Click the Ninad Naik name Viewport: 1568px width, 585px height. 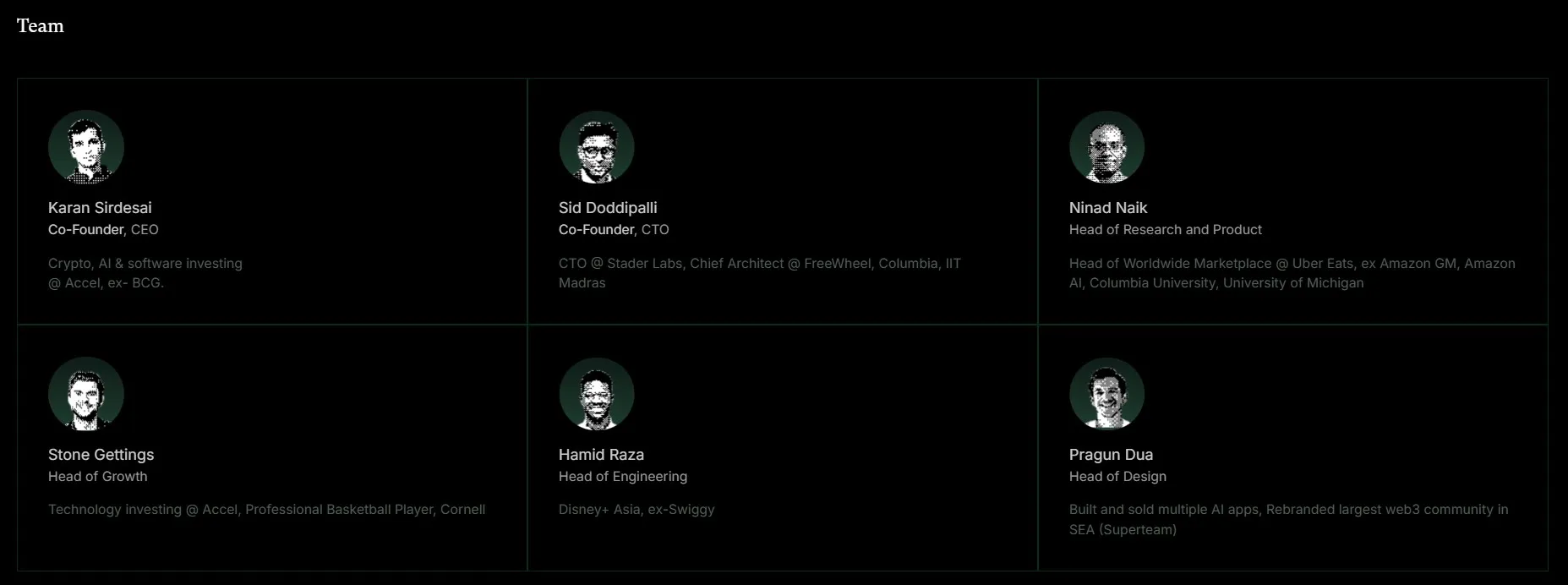(1108, 208)
